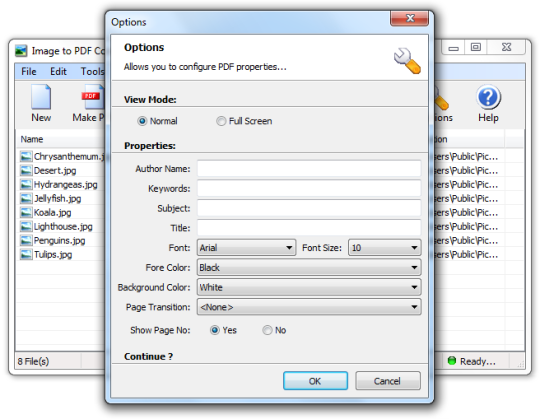
Task: Click the New document toolbar icon
Action: (x=41, y=97)
